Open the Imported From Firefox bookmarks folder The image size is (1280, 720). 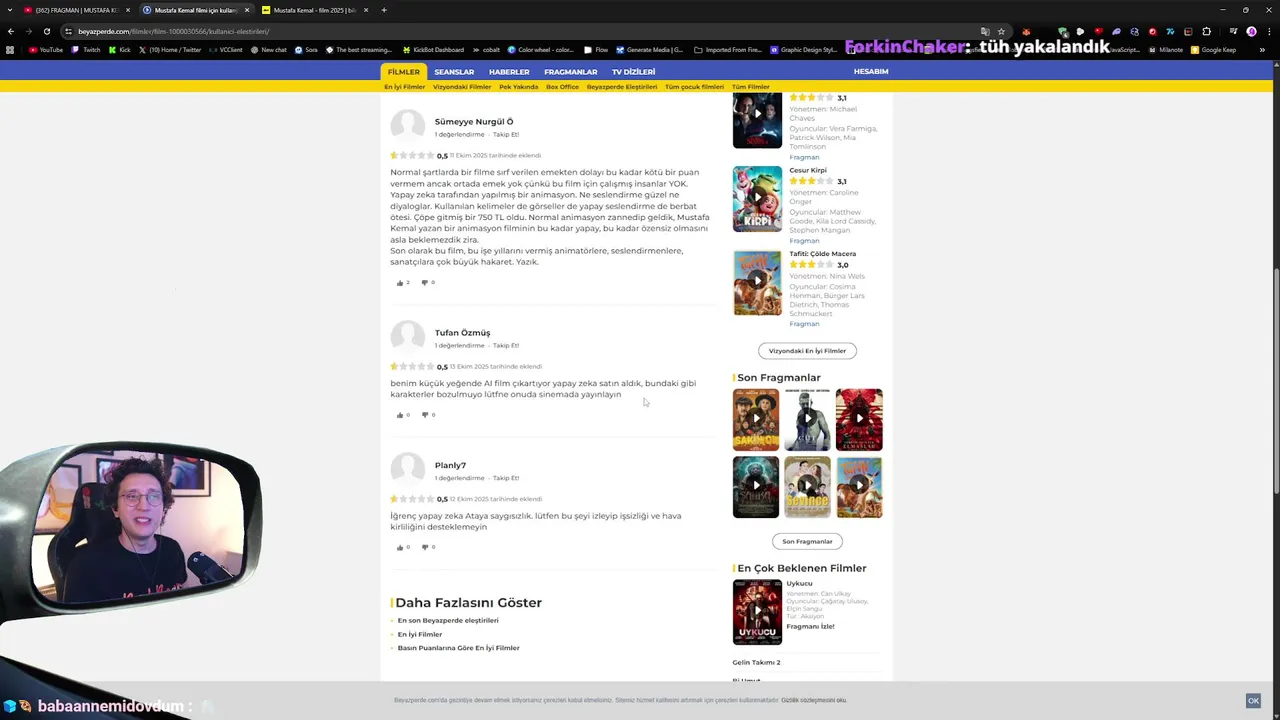point(727,49)
